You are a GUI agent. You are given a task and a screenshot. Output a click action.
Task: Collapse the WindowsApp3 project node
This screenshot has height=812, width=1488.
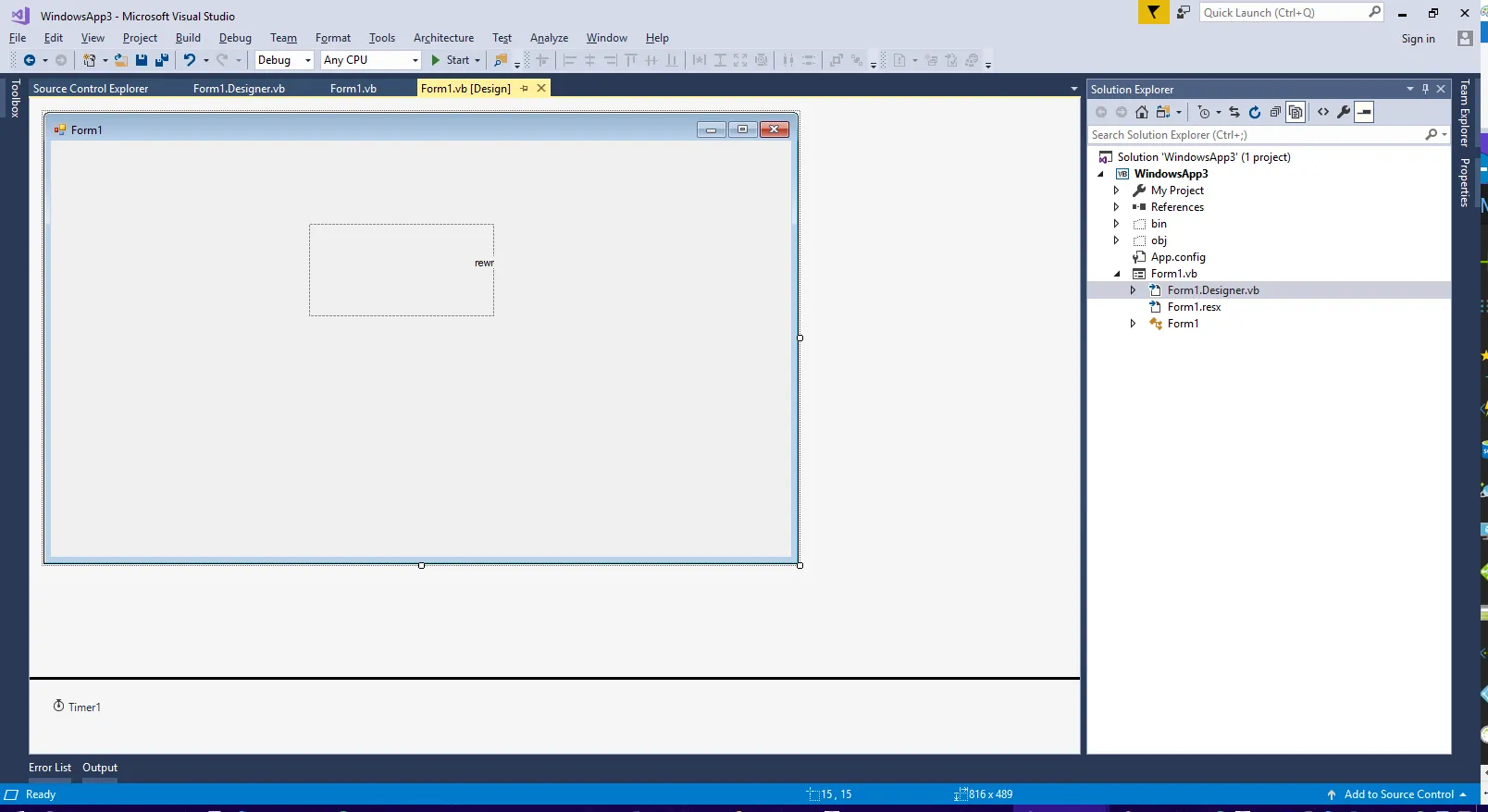pyautogui.click(x=1100, y=174)
